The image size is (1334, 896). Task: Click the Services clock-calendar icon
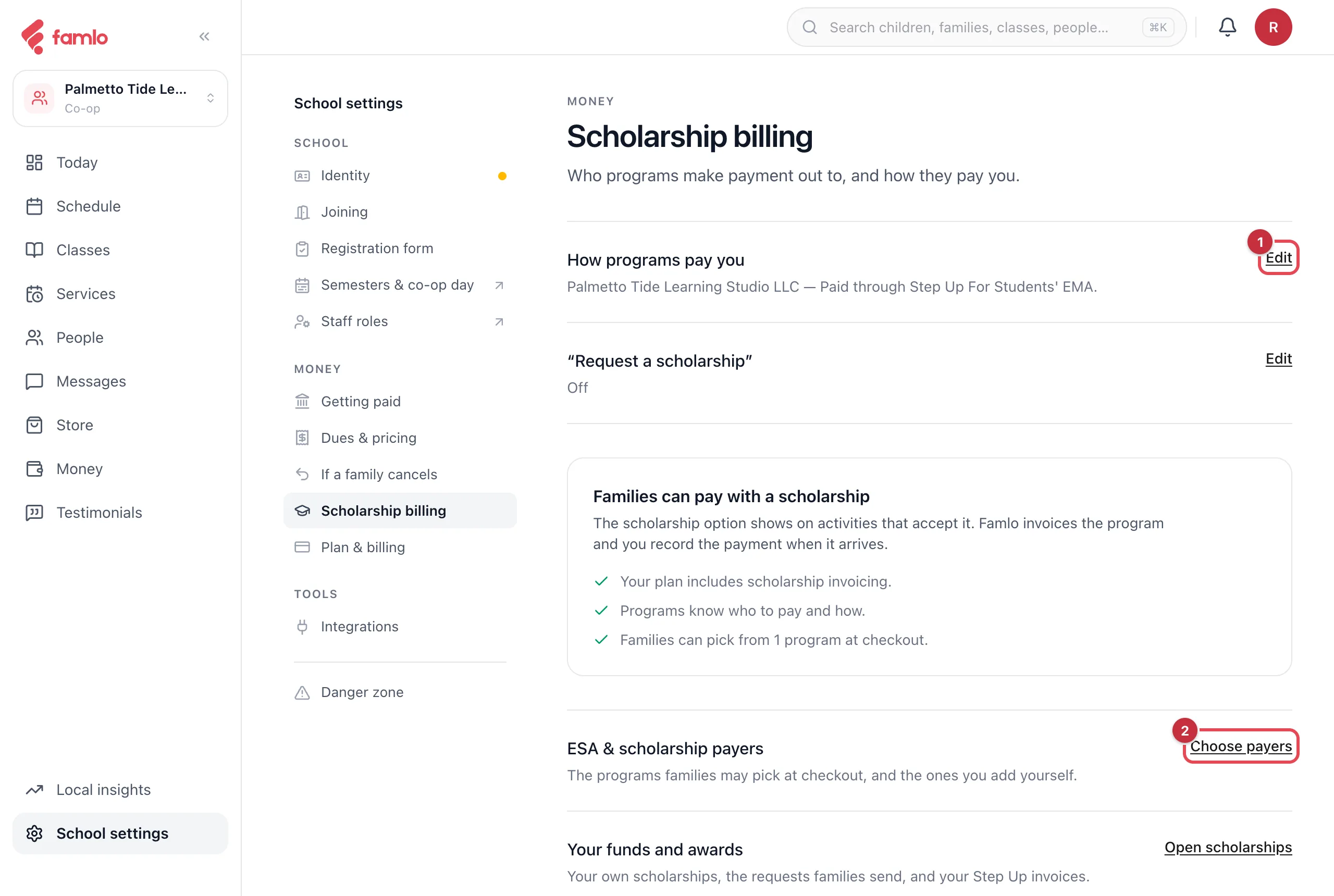click(34, 294)
